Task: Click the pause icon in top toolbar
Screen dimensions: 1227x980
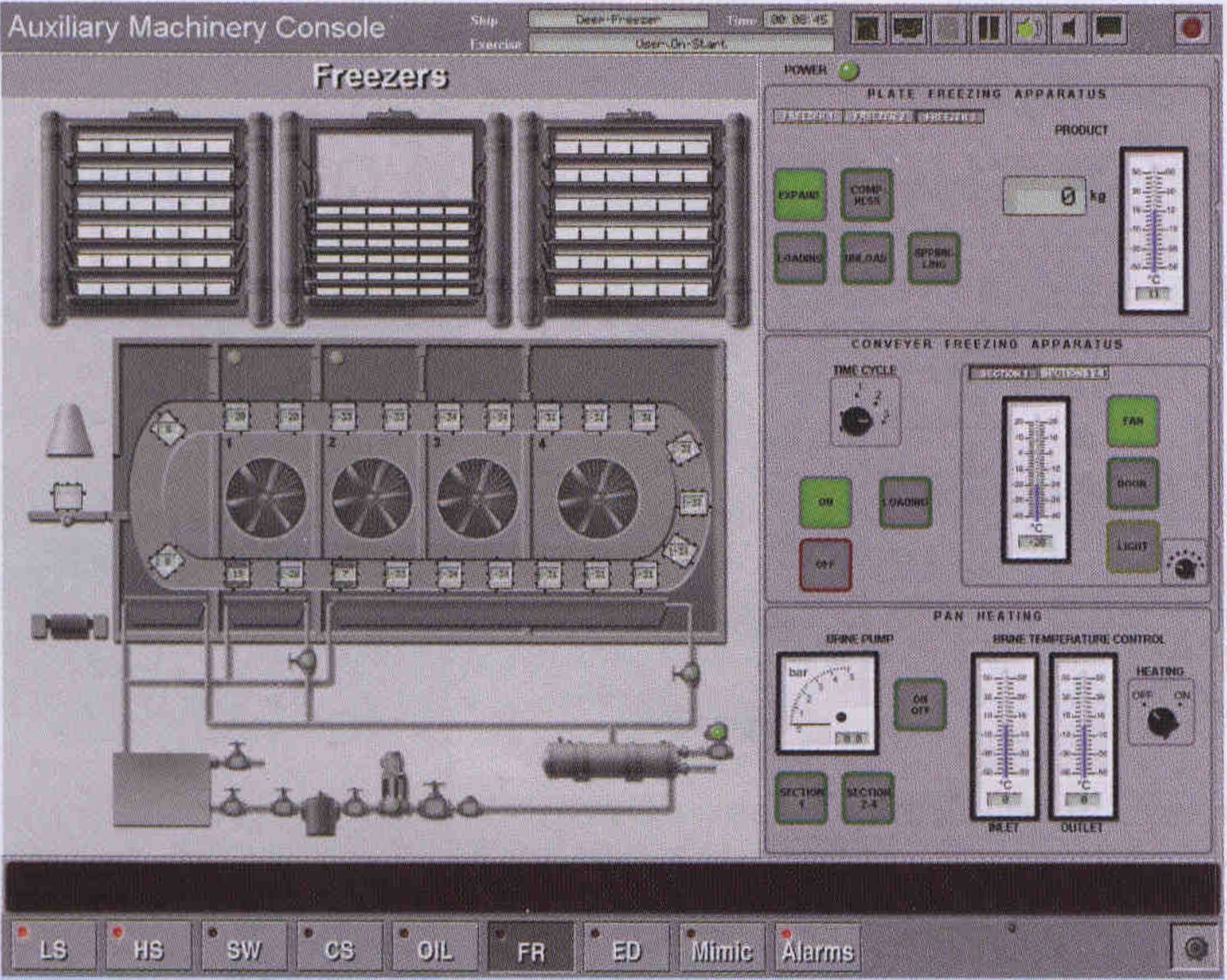Action: [x=988, y=28]
